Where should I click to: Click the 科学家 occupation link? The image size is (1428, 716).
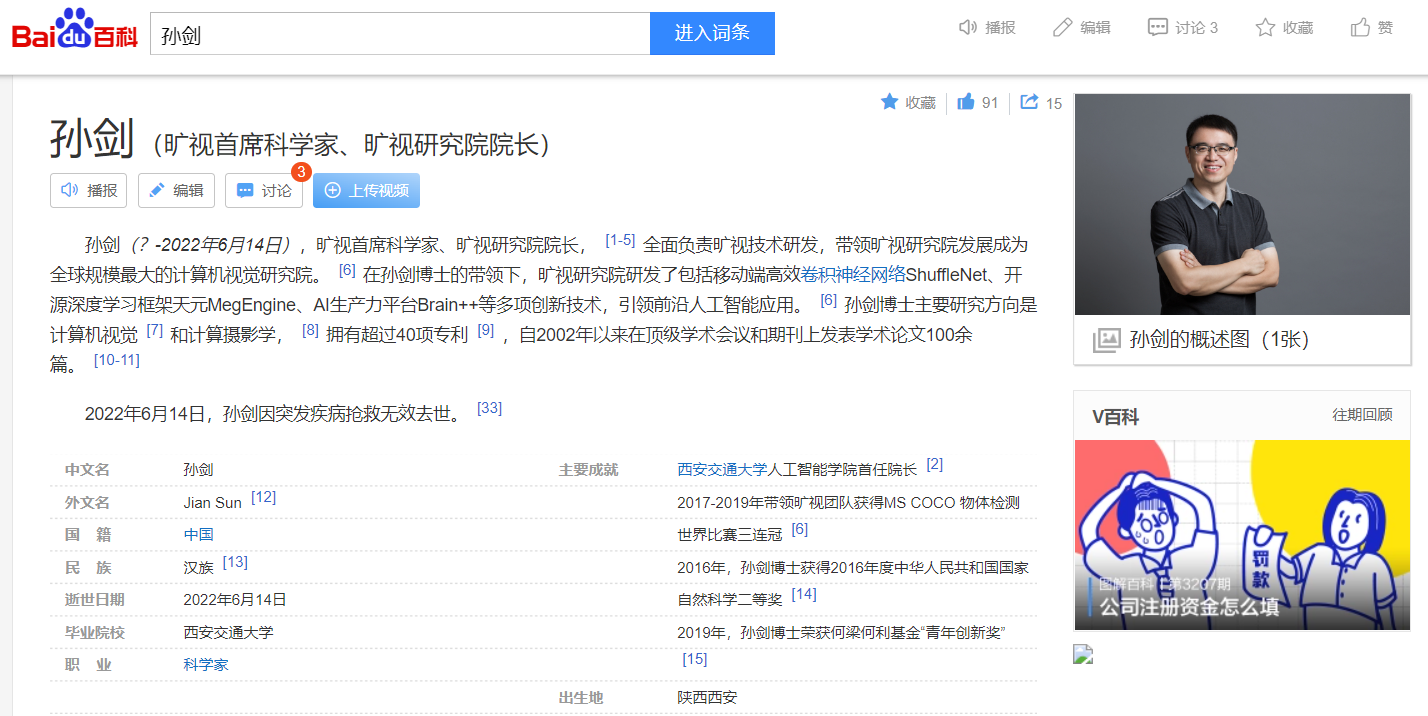point(206,664)
